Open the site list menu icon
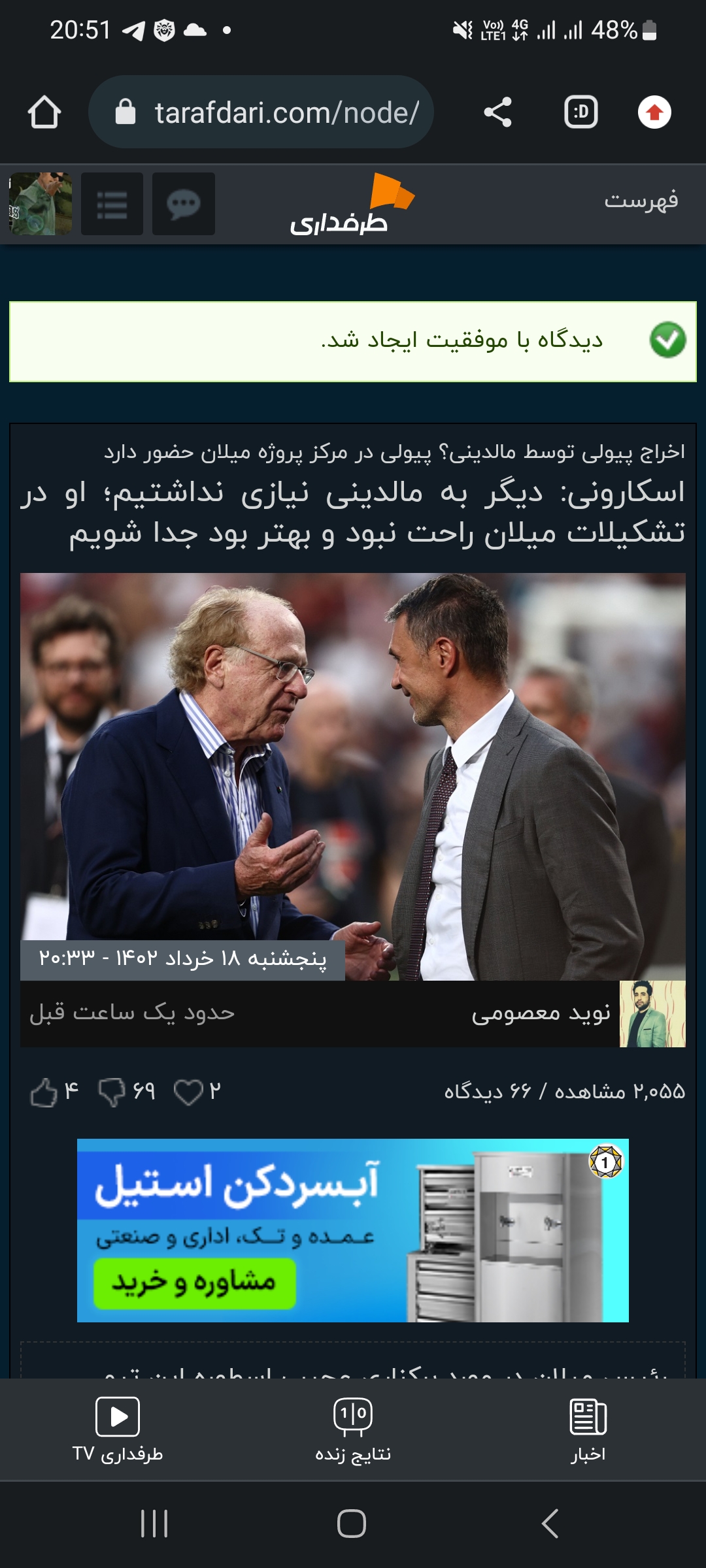The width and height of the screenshot is (706, 1568). click(x=112, y=204)
